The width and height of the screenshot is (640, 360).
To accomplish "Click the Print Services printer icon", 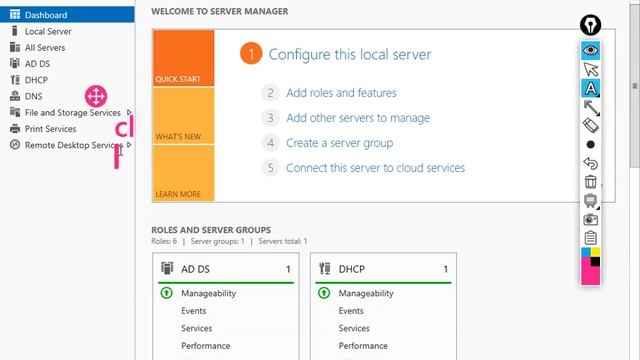I will tap(15, 129).
